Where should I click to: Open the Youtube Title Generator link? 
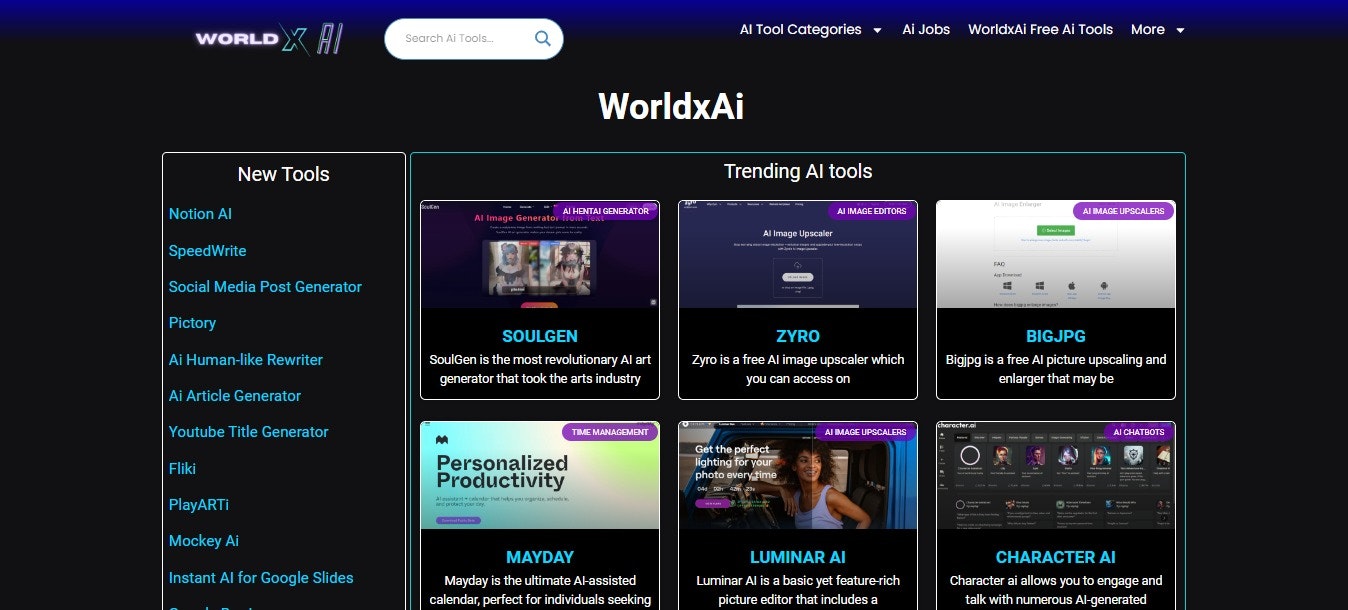[248, 431]
